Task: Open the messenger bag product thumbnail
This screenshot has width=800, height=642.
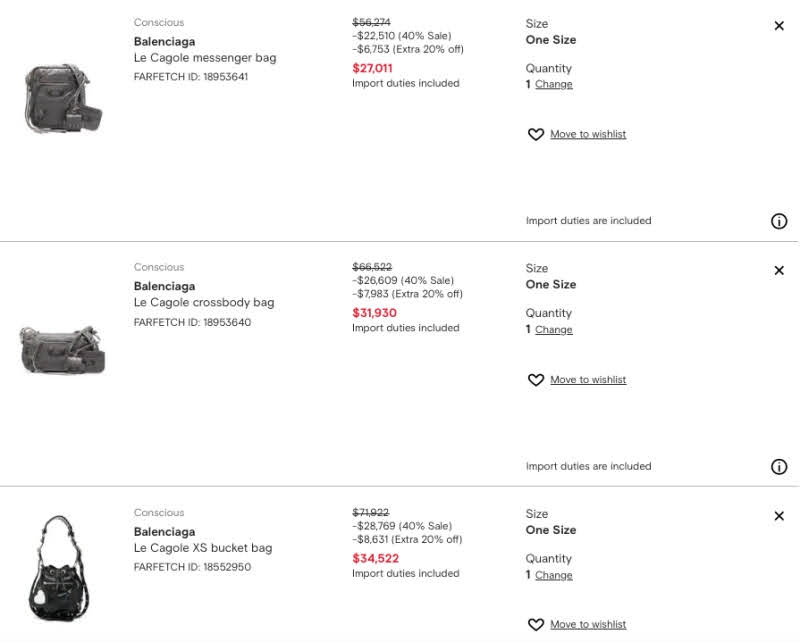Action: click(x=63, y=98)
